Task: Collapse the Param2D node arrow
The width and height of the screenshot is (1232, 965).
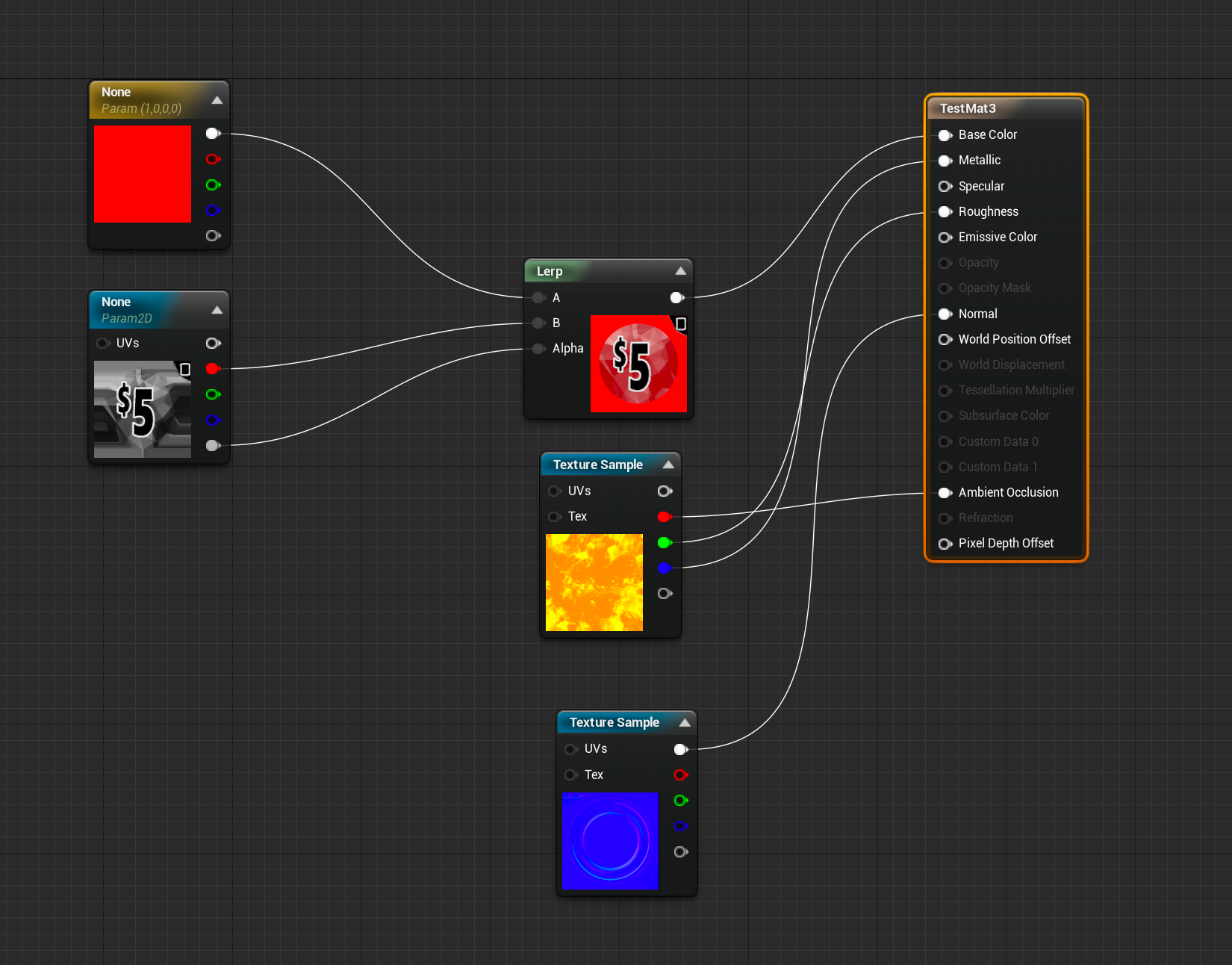Action: [217, 310]
